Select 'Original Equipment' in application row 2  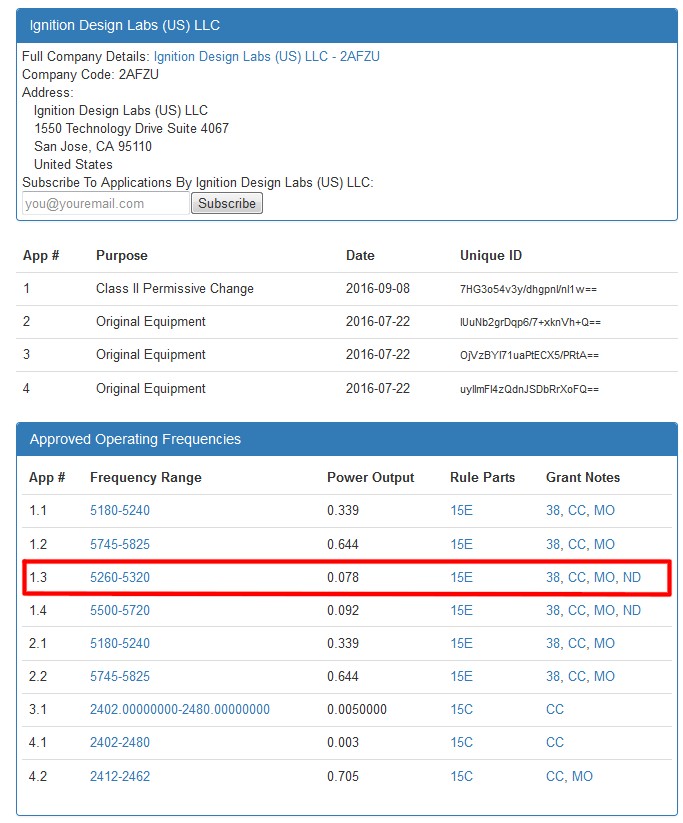coord(151,322)
